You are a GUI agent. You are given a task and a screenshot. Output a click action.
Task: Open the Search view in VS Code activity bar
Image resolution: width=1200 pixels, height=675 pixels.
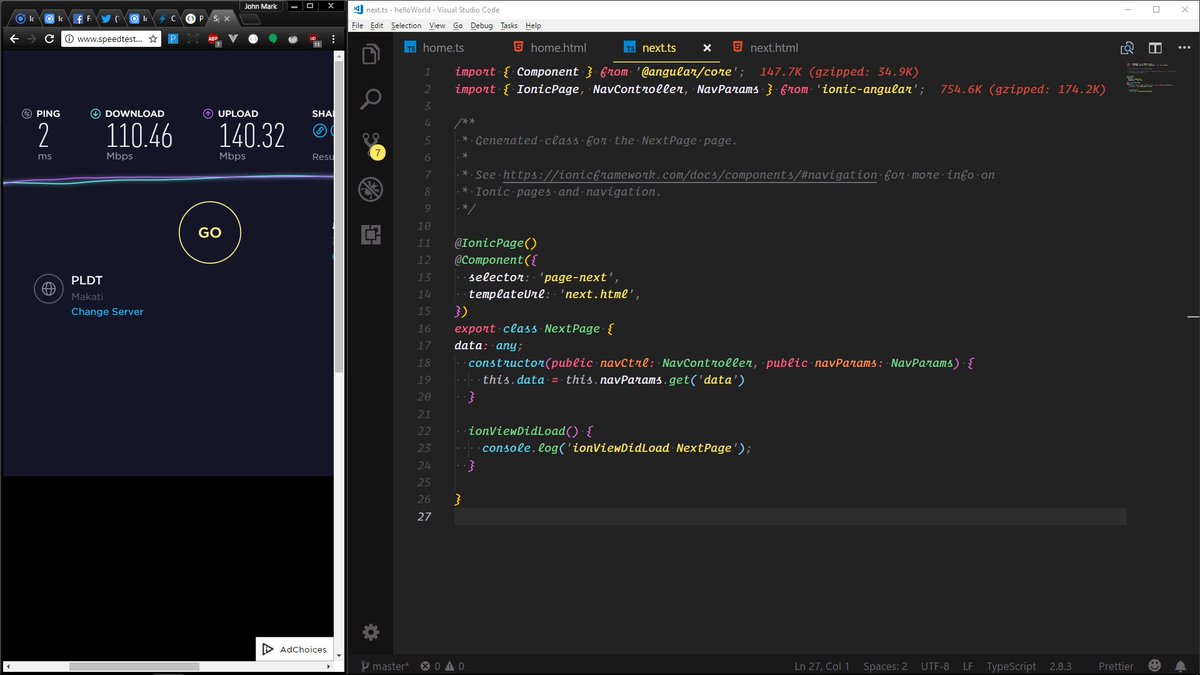[x=371, y=99]
